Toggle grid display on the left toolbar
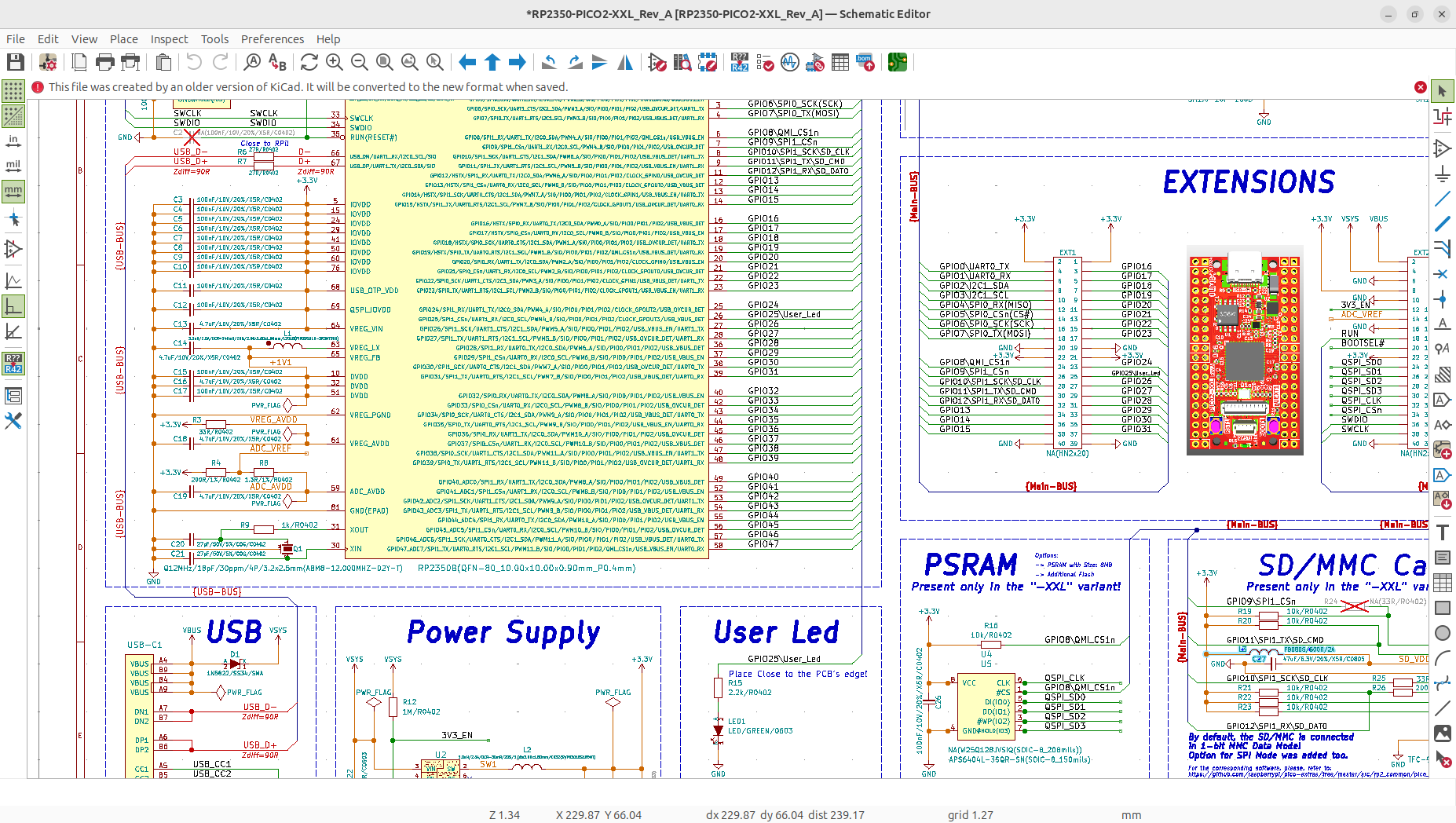The image size is (1456, 823). coord(13,91)
